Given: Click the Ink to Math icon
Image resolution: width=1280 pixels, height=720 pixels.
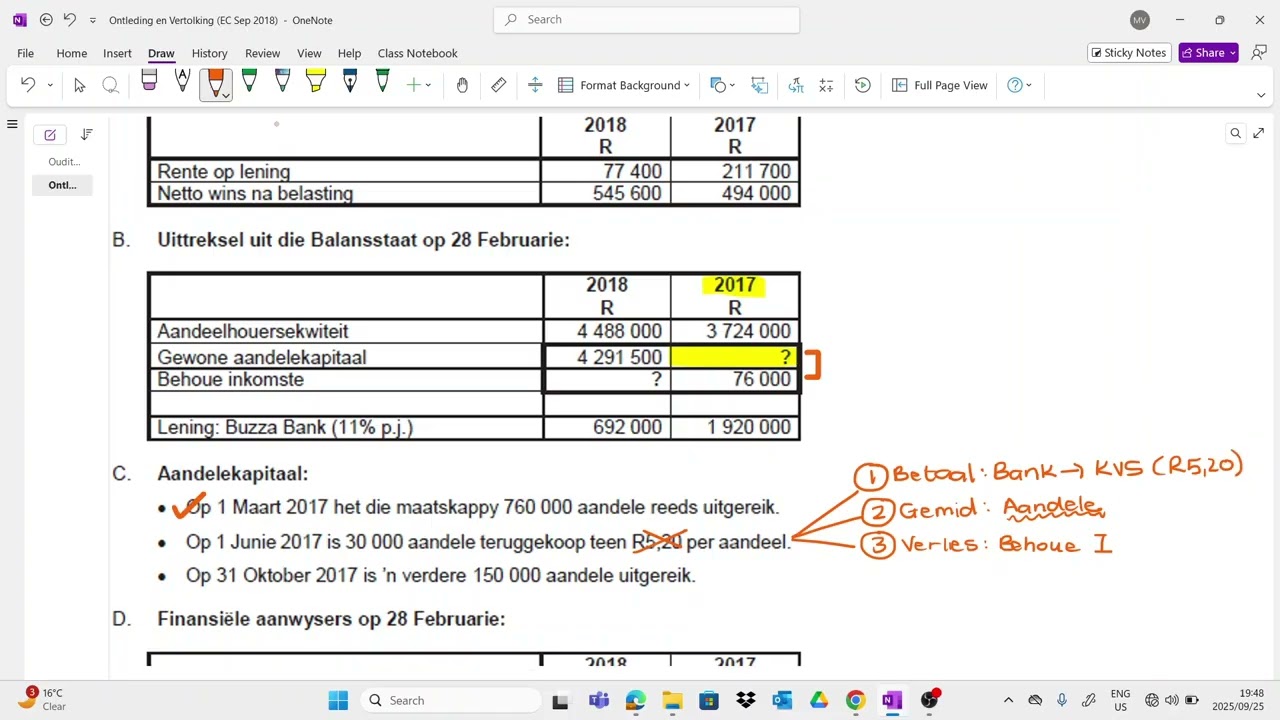Looking at the screenshot, I should 826,86.
